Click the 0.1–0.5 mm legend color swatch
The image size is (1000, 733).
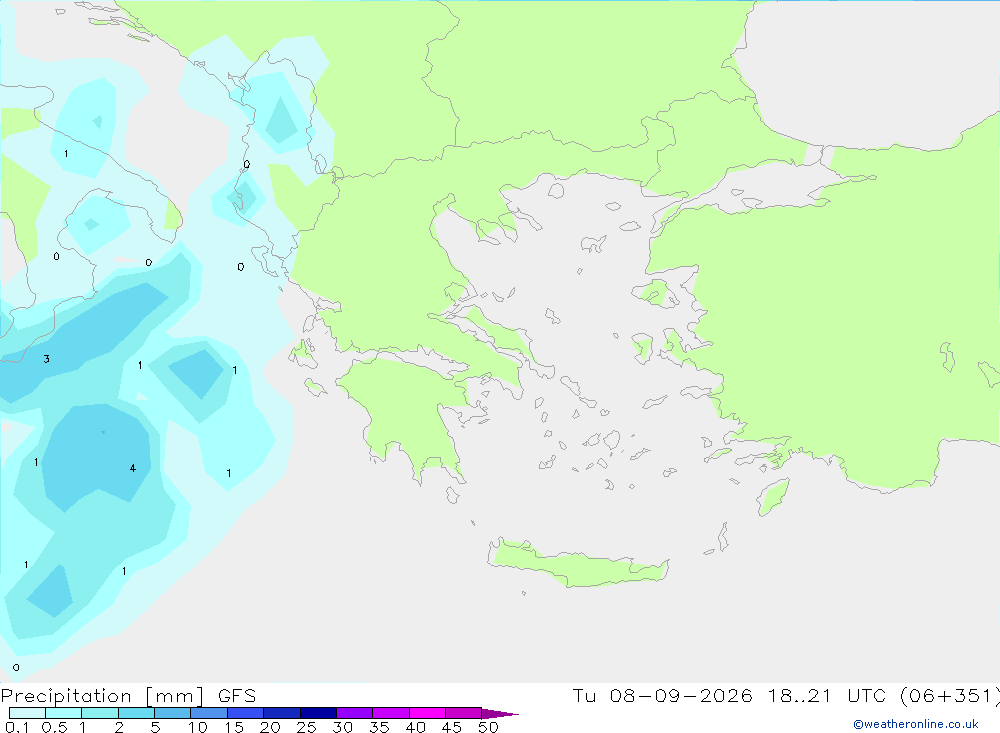(x=27, y=713)
